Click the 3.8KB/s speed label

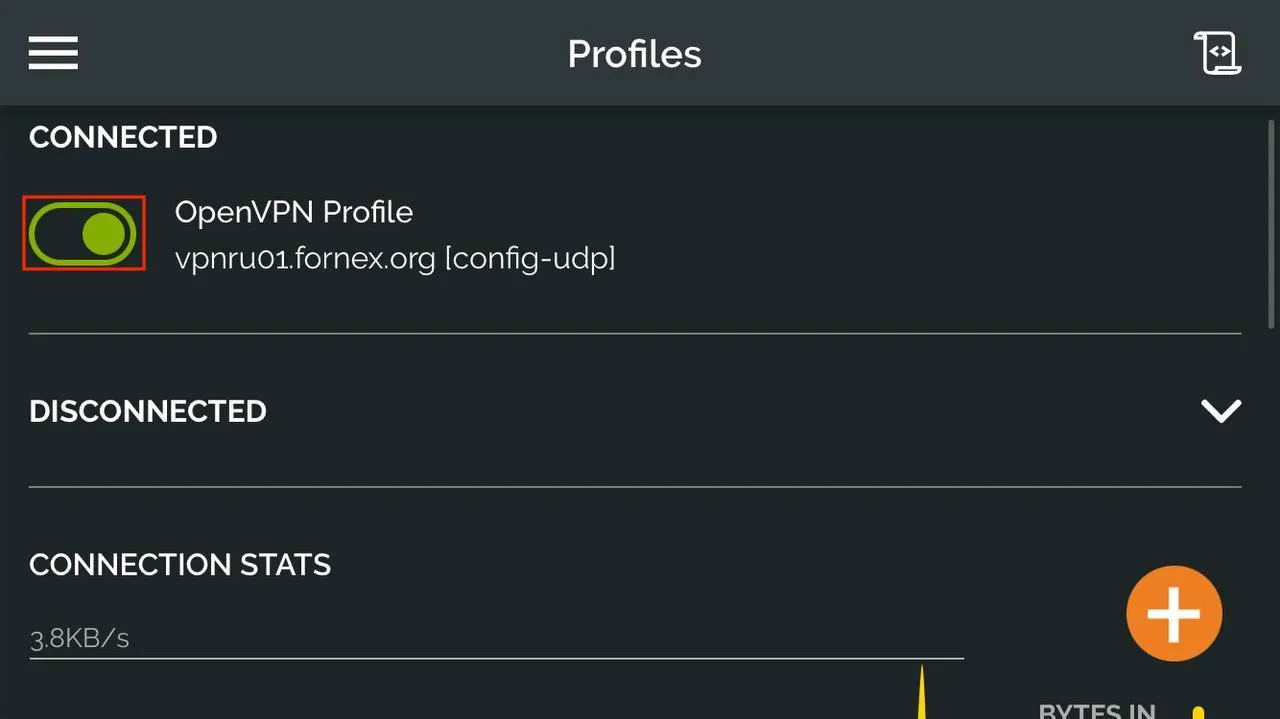tap(80, 638)
